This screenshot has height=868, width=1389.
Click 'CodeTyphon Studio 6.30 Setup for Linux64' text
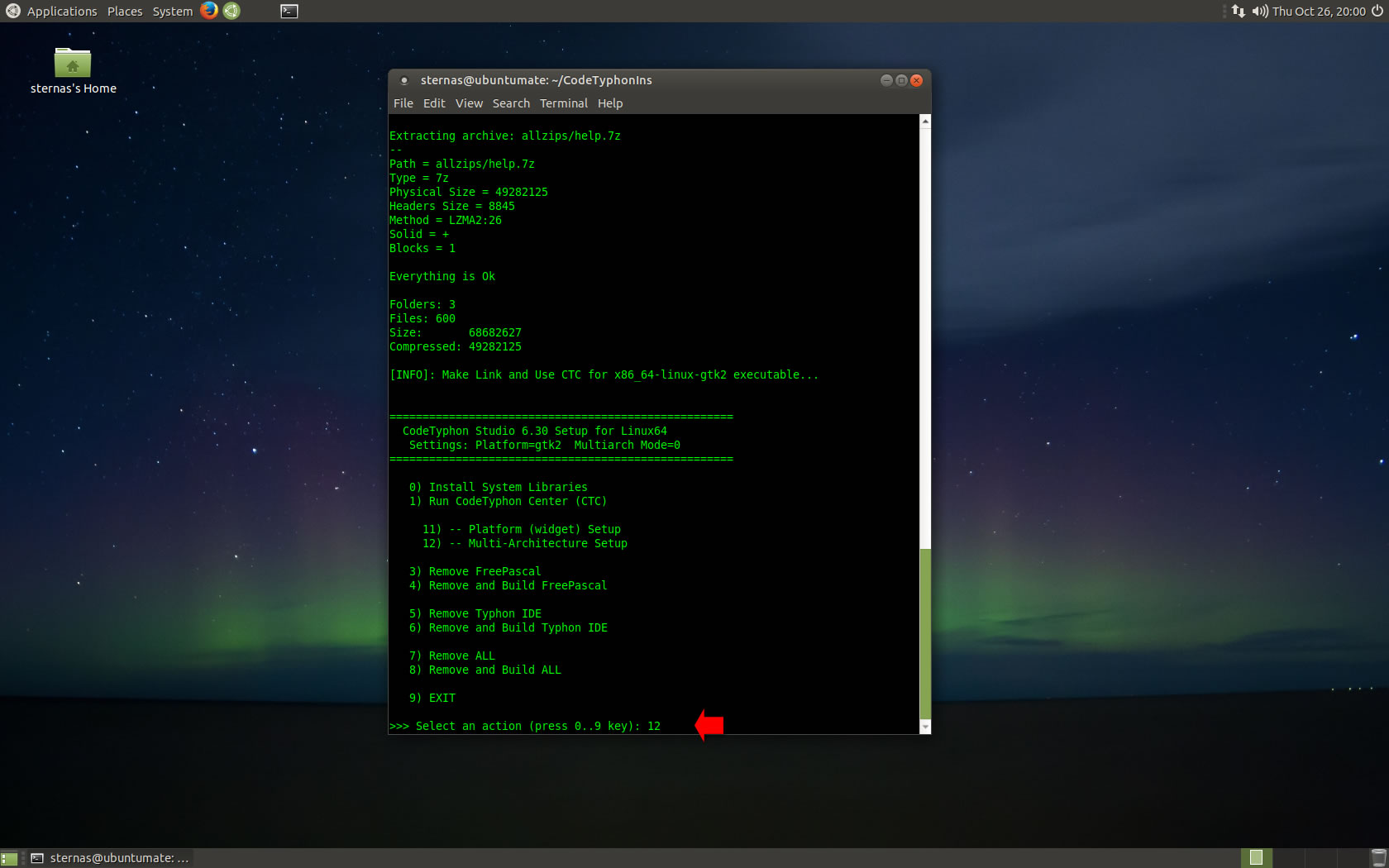tap(535, 432)
